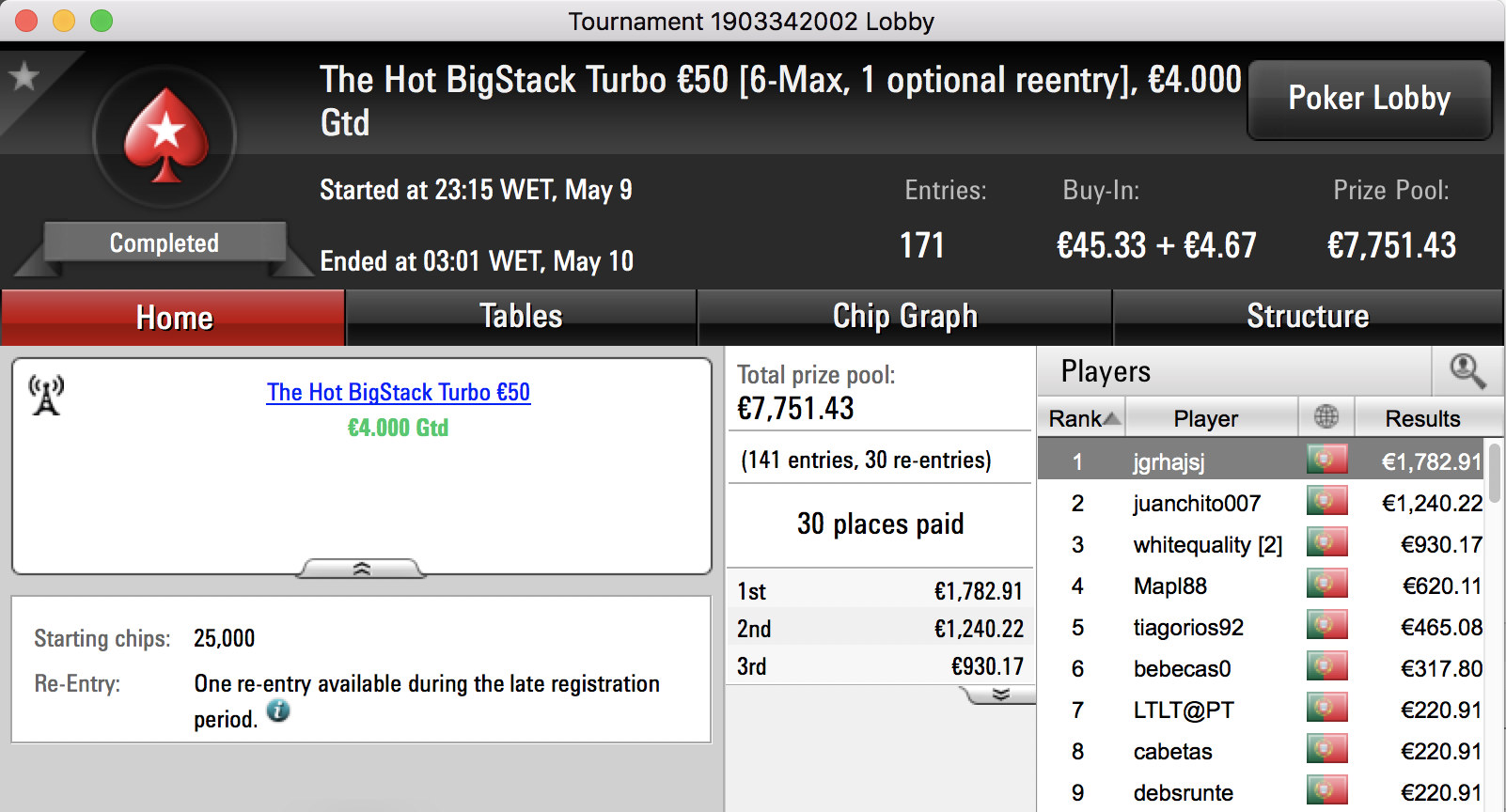Click the broadcast antenna icon
Viewport: 1506px width, 812px height.
(46, 395)
